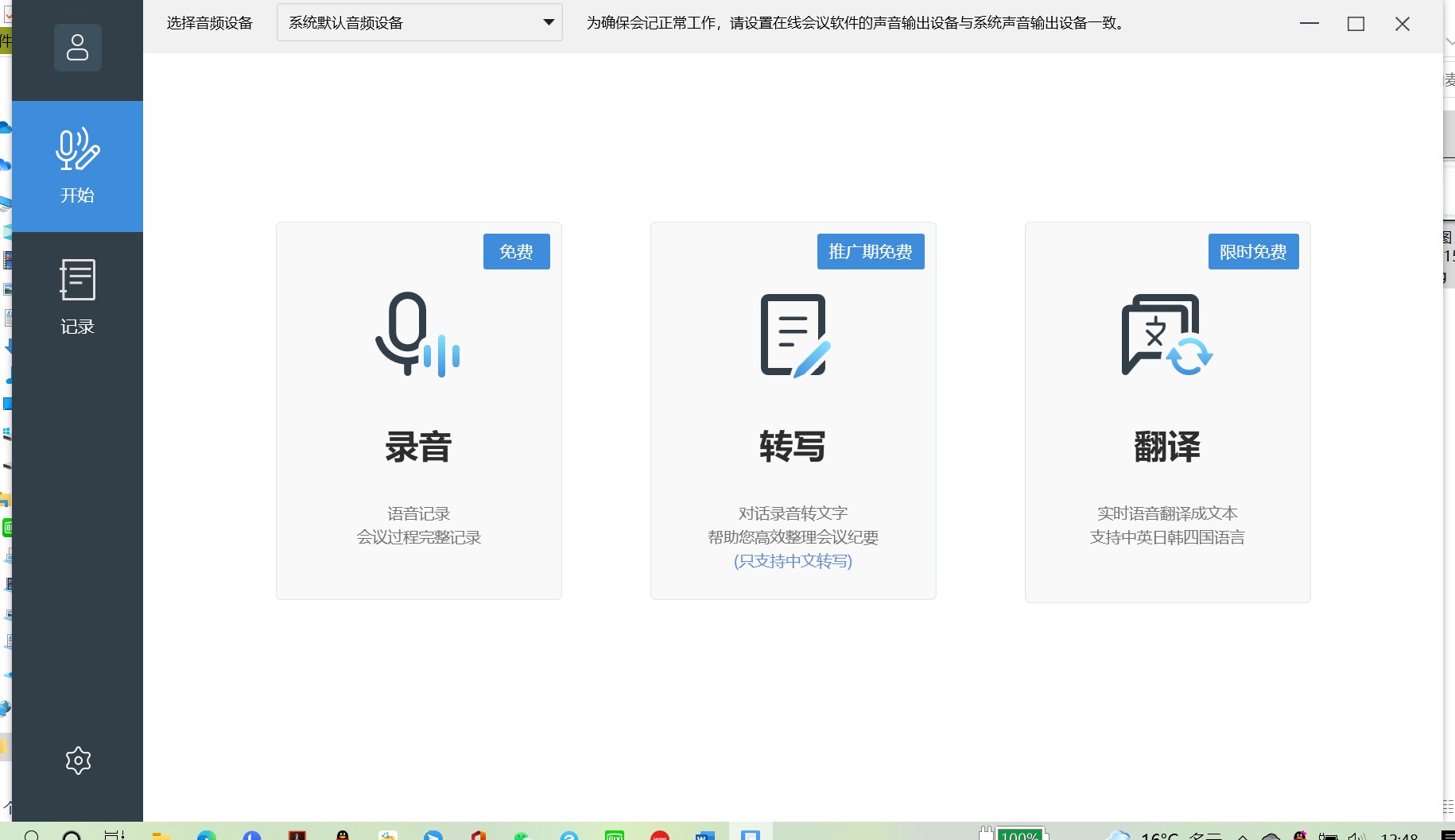This screenshot has width=1455, height=840.
Task: Click the 支持中英日韩四国语言 text
Action: point(1167,537)
